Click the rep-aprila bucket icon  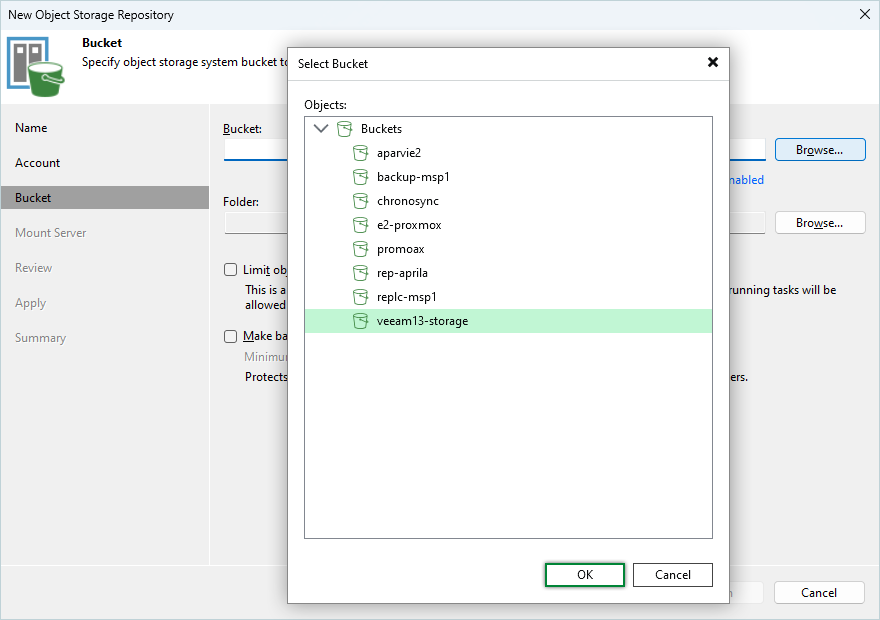(x=361, y=273)
